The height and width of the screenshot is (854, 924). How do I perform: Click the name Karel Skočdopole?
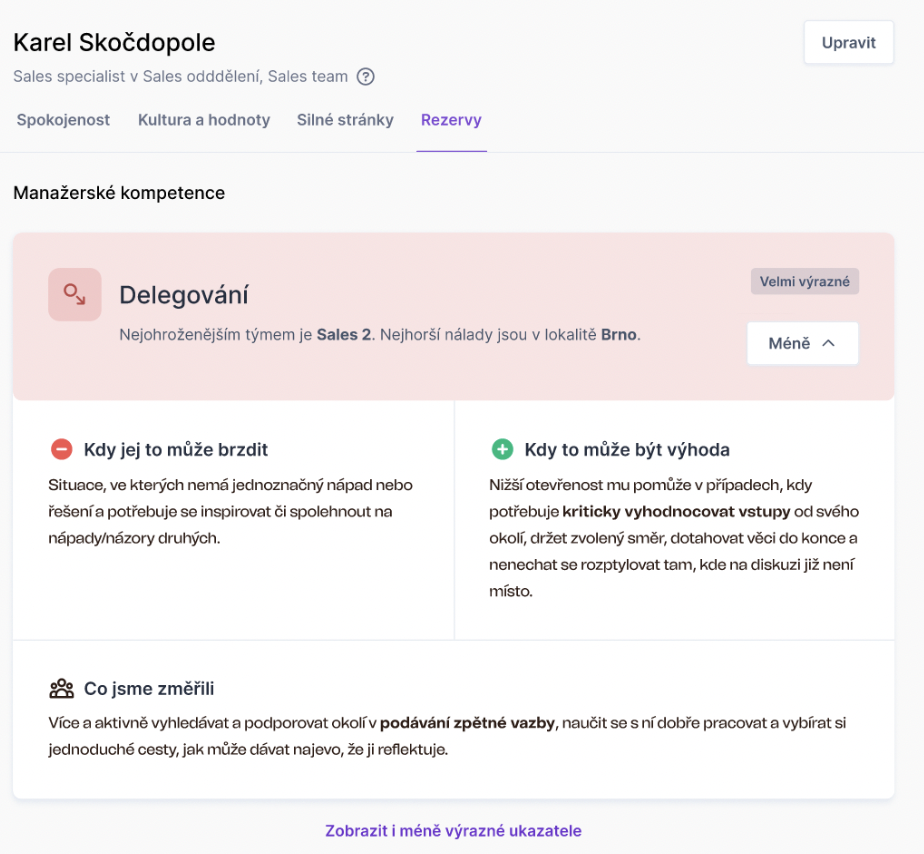click(x=114, y=42)
